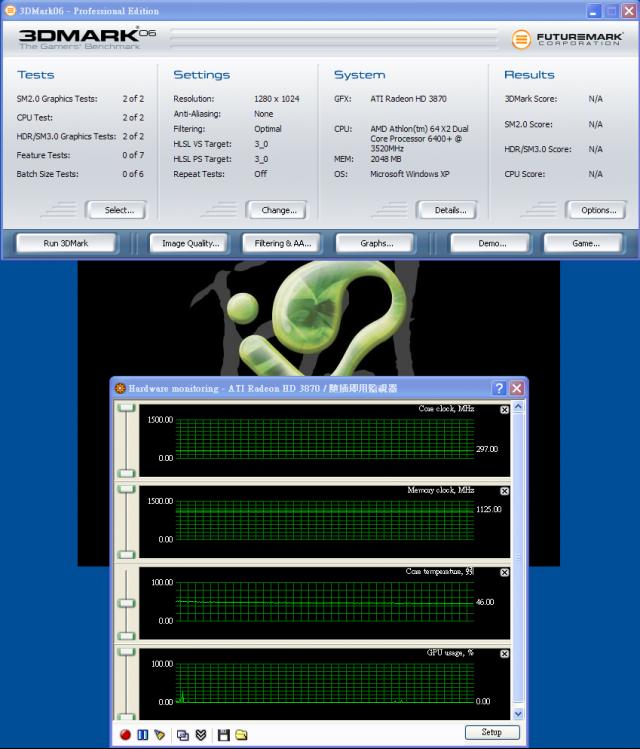Click the Memory clock, MHz graph label
This screenshot has height=749, width=640.
[441, 490]
